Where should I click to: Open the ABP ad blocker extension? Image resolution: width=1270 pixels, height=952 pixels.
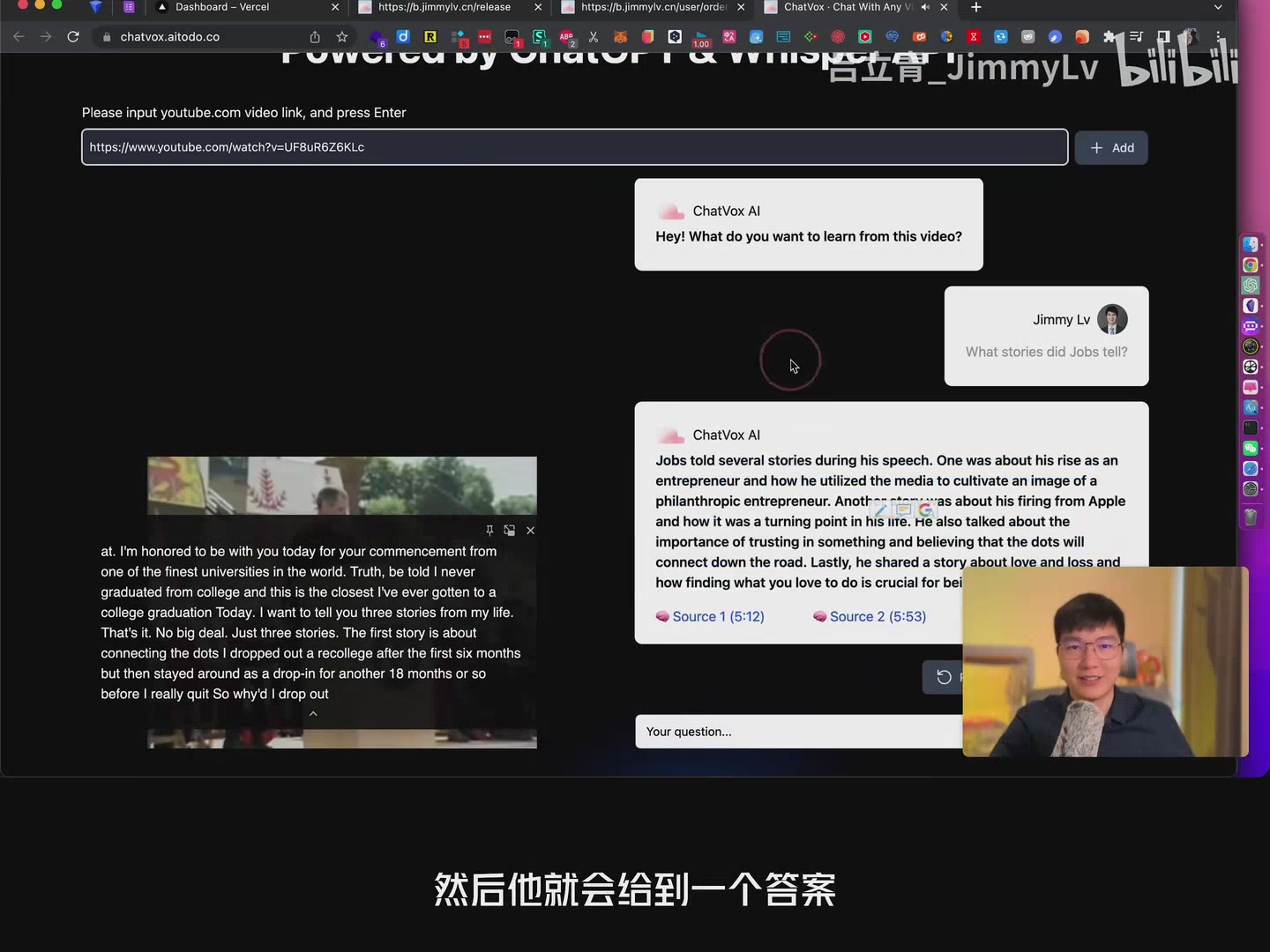point(567,37)
